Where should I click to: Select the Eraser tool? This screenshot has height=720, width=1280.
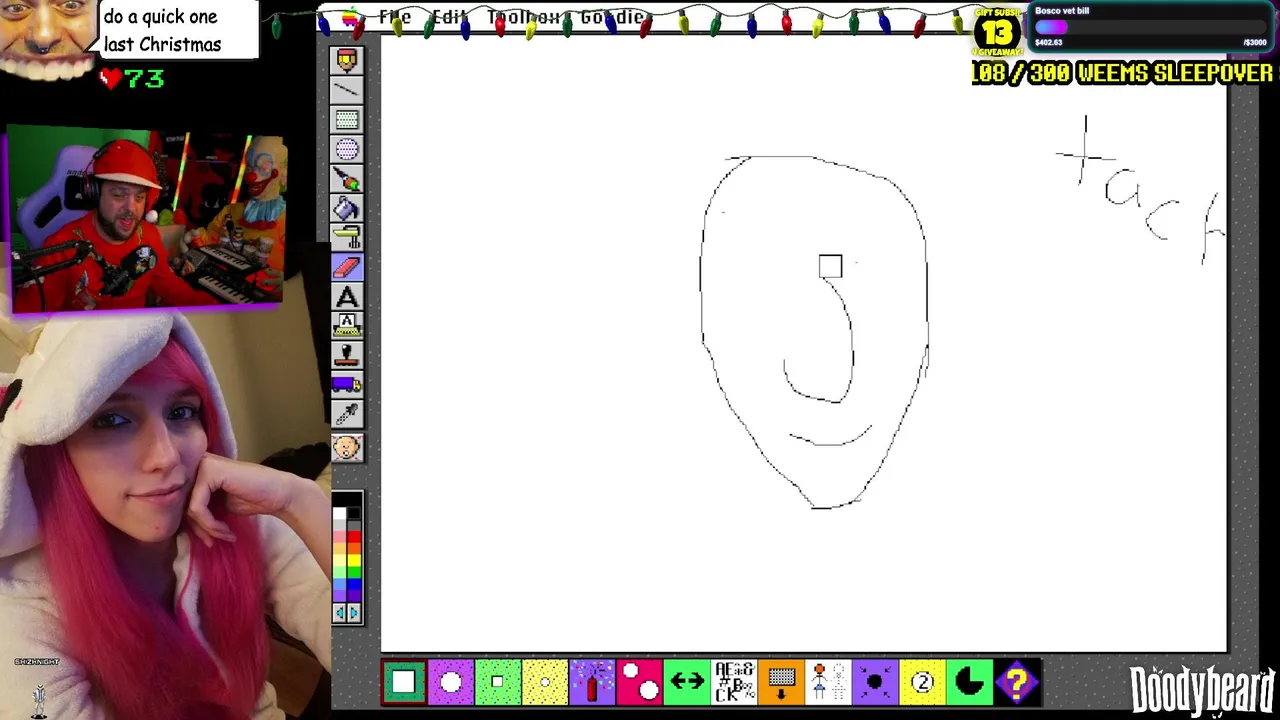(347, 267)
